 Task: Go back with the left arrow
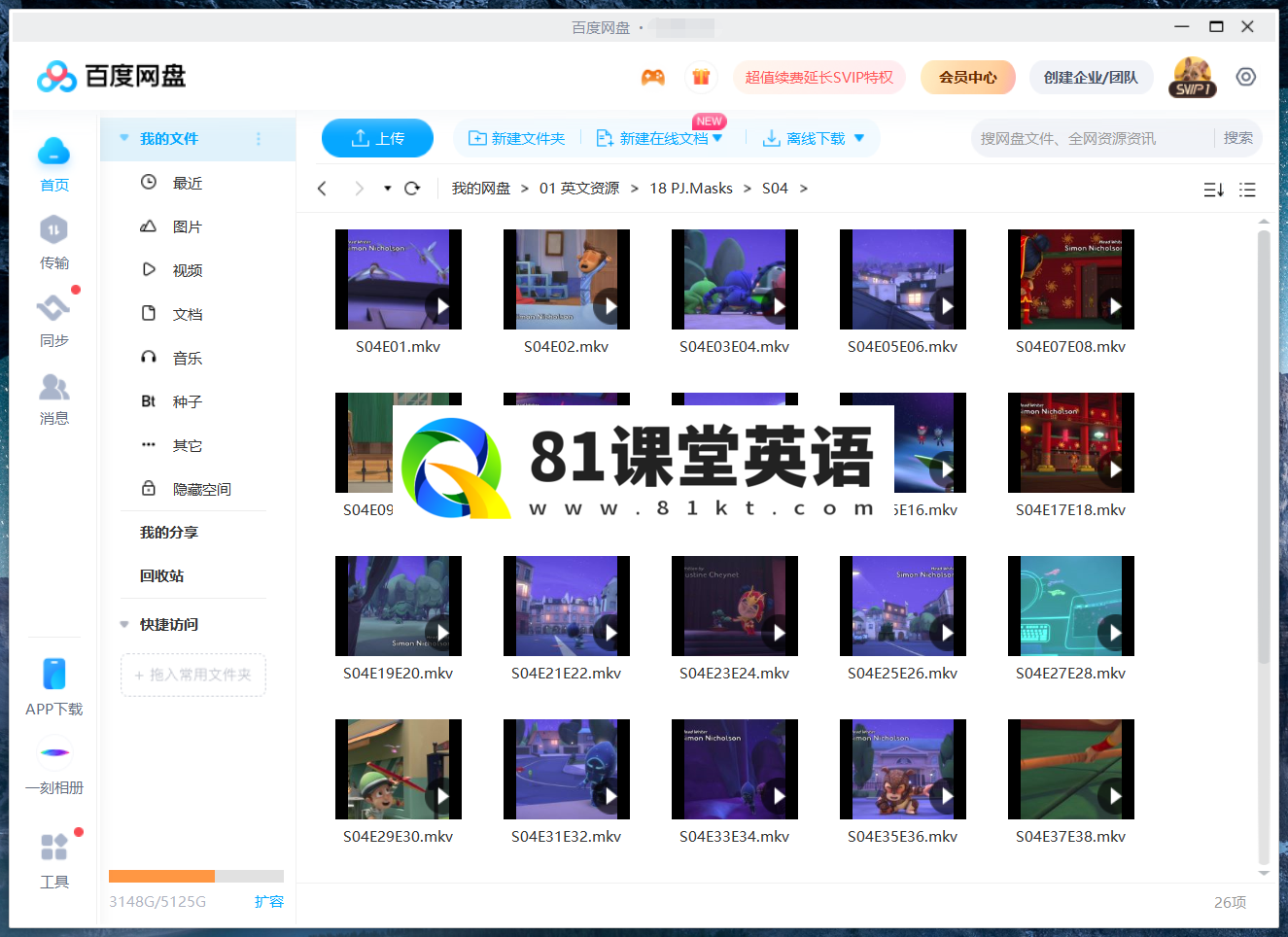(x=322, y=189)
